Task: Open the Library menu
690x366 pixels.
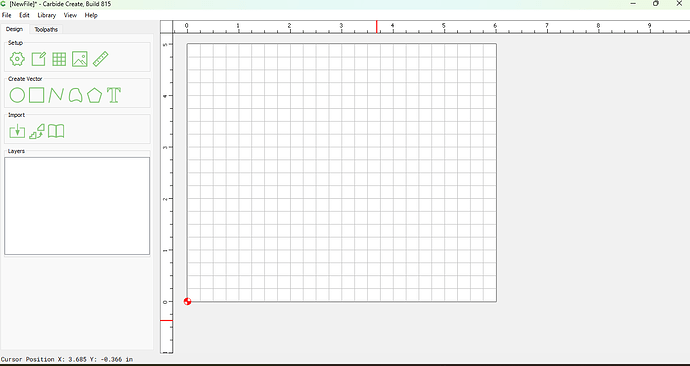Action: 47,15
